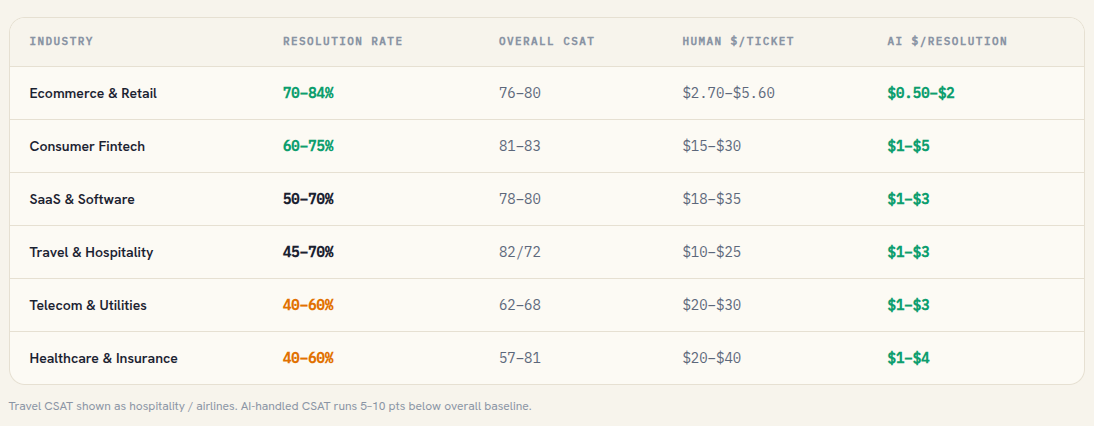Click the $1–$5 AI resolution cost

click(908, 146)
